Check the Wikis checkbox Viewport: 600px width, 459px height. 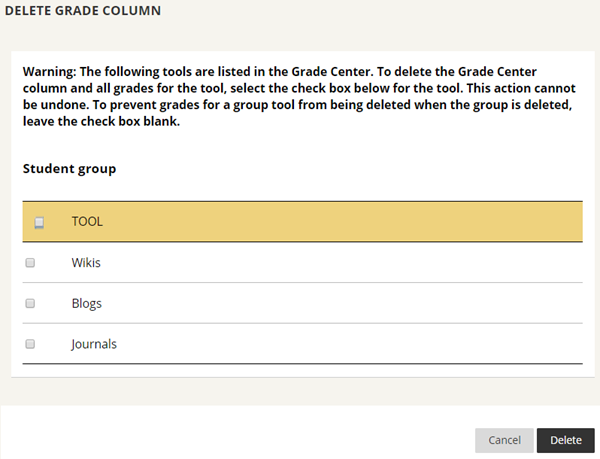30,263
